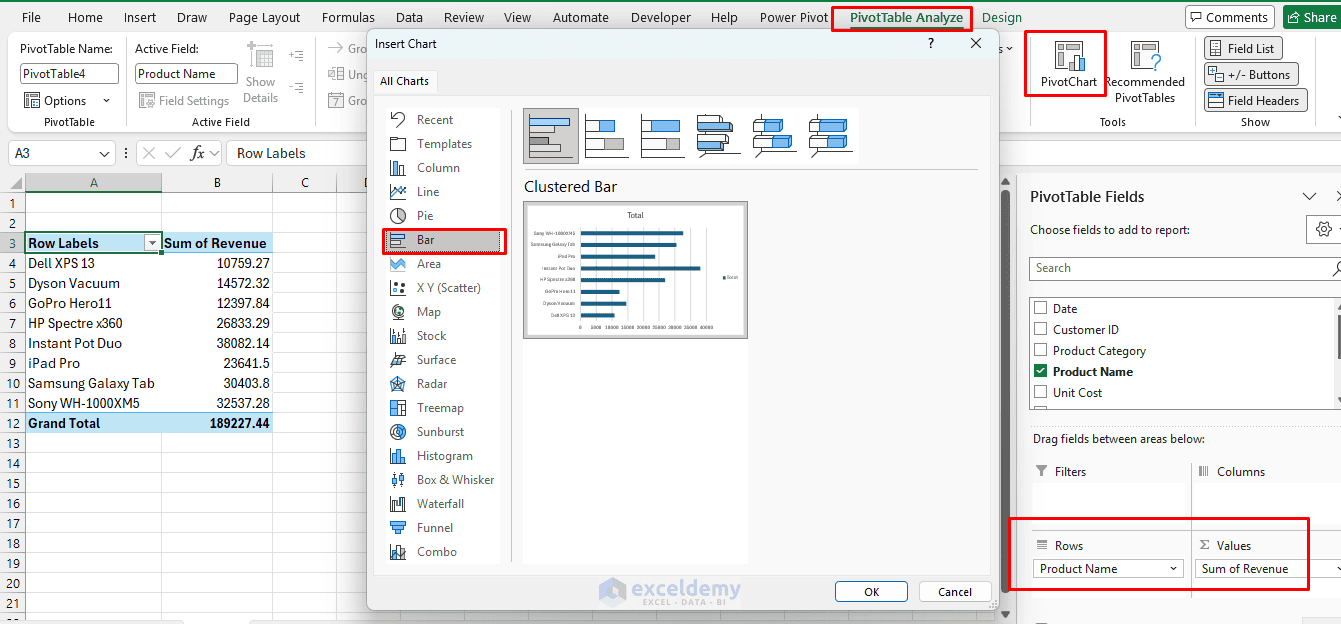1341x624 pixels.
Task: Choose the X Y (Scatter) chart category
Action: [x=448, y=288]
